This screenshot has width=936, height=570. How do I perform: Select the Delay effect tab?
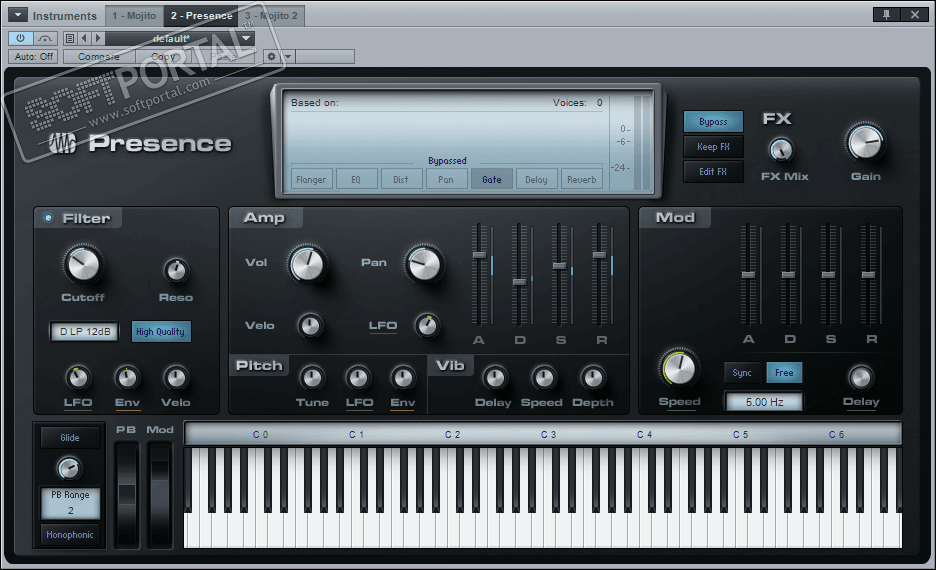pyautogui.click(x=536, y=180)
